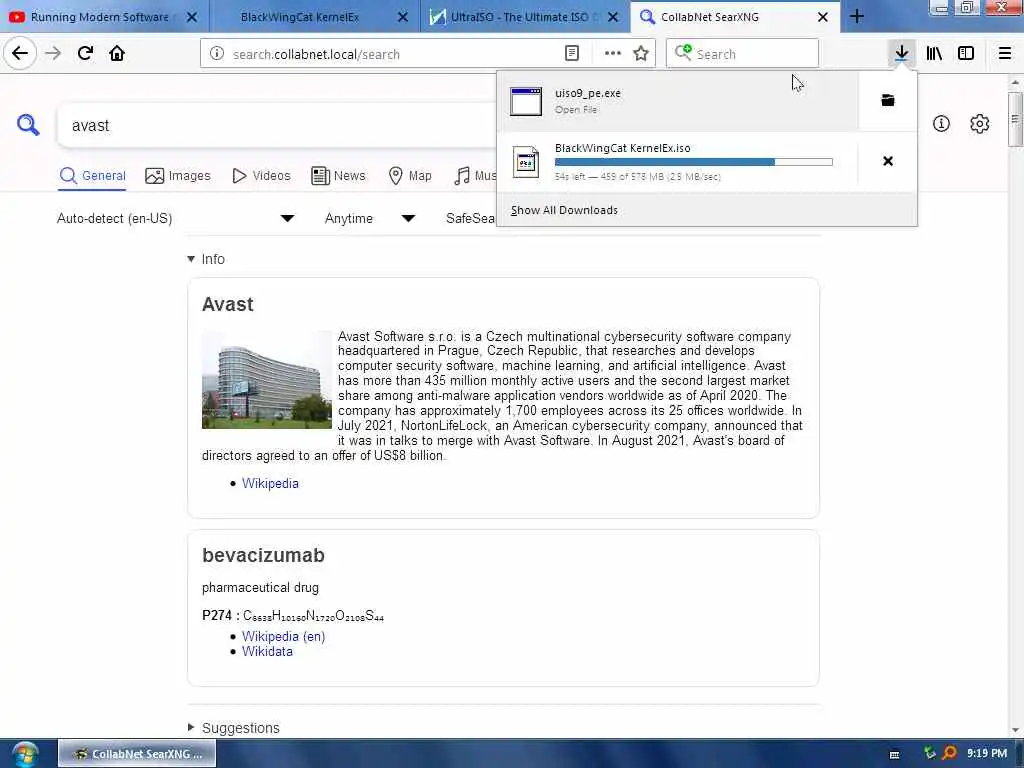Open containing folder for uiso9_pe.exe
Viewport: 1024px width, 768px height.
click(x=888, y=100)
